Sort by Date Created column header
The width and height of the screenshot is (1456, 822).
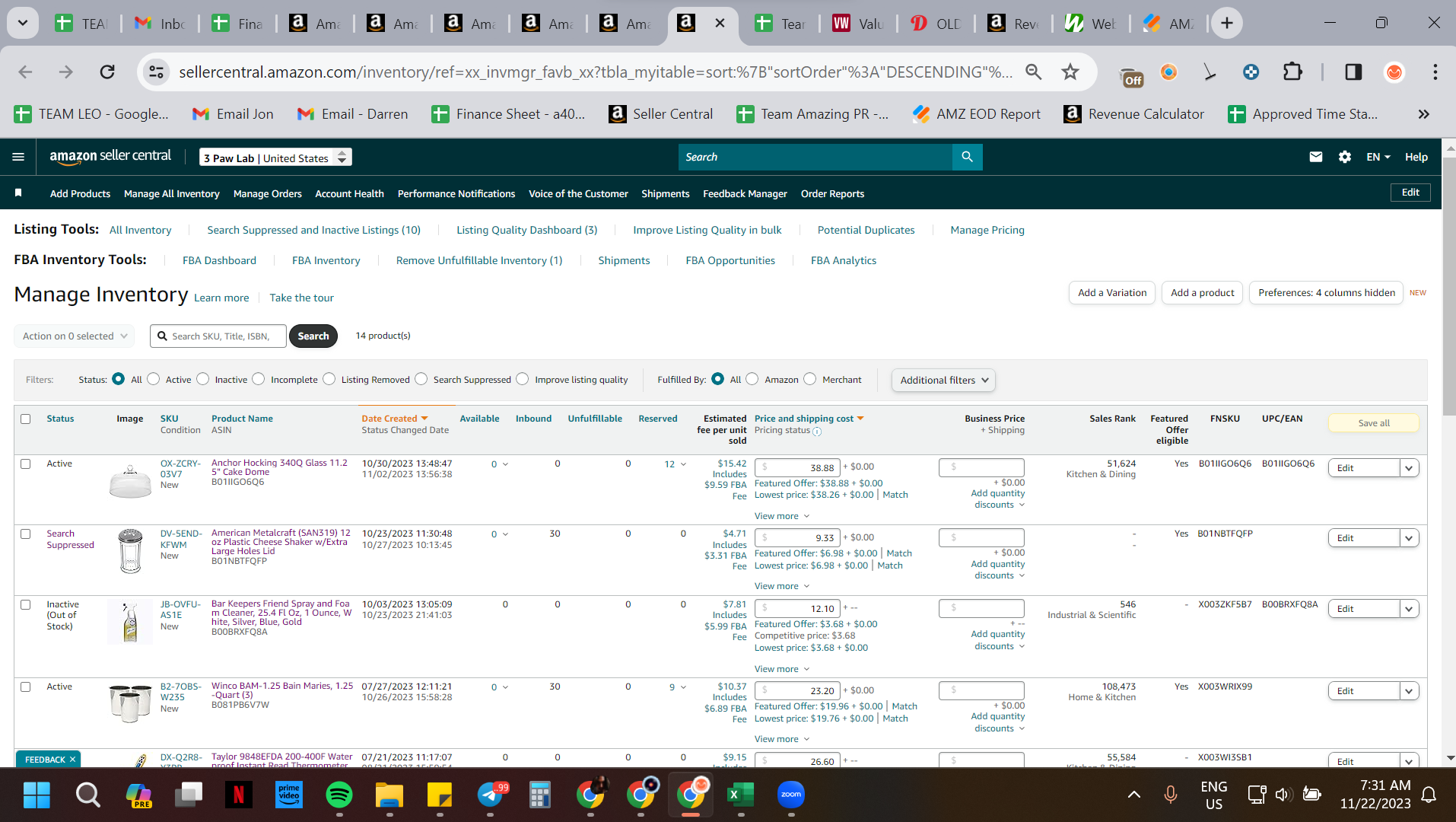(x=395, y=419)
